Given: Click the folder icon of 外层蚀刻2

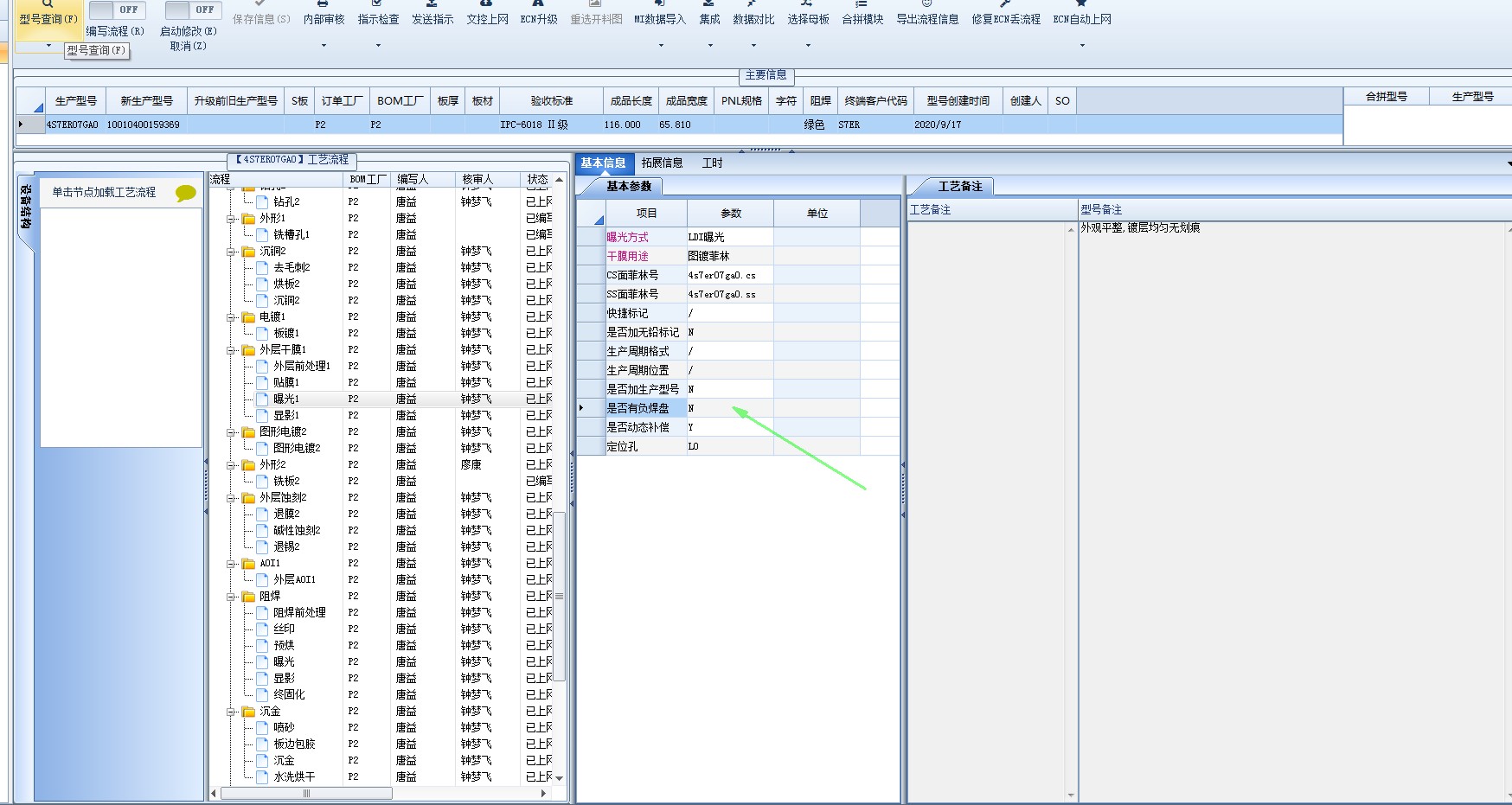Looking at the screenshot, I should coord(249,498).
